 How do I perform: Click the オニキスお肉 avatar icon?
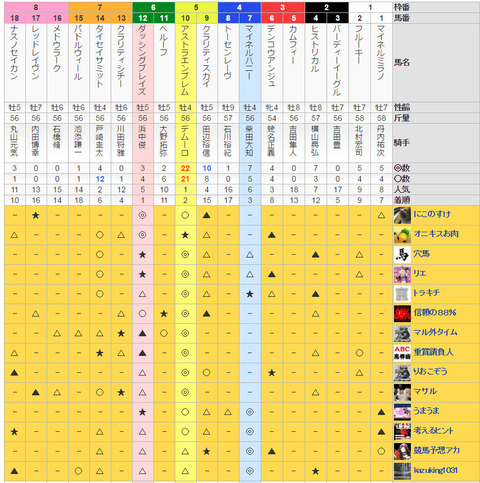[402, 235]
